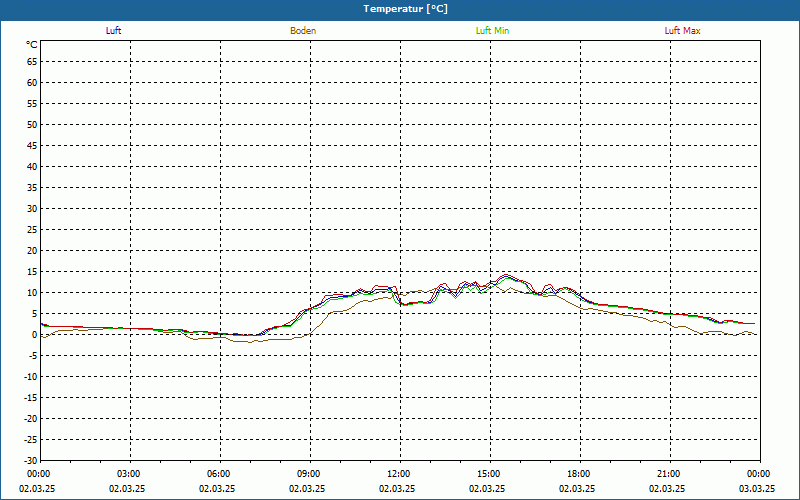This screenshot has width=800, height=500.
Task: Click the Temperatur [°C] chart title
Action: [406, 9]
